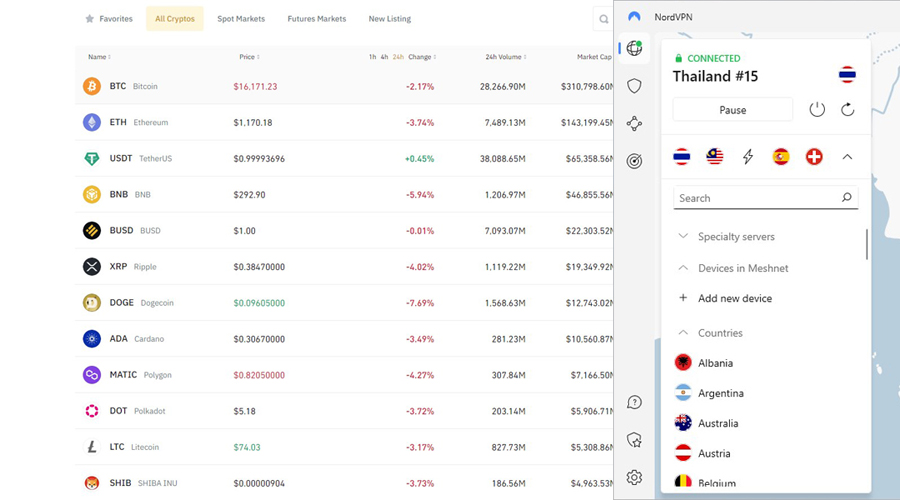Screen dimensions: 900x500
Task: Collapse the quick connect row chevron
Action: point(847,157)
